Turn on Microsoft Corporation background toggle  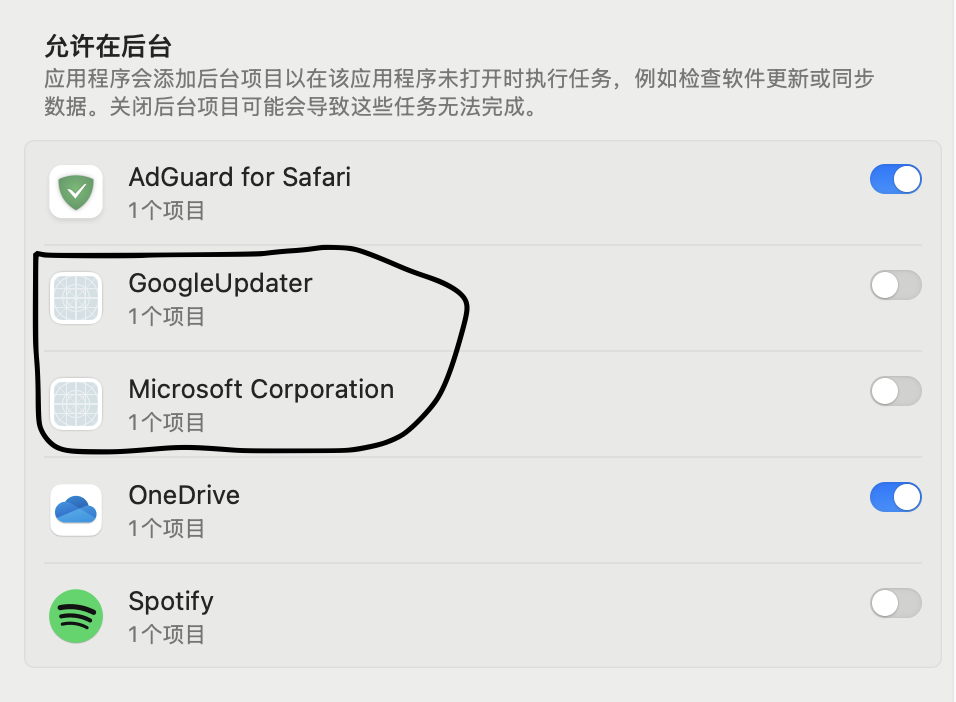pos(895,391)
